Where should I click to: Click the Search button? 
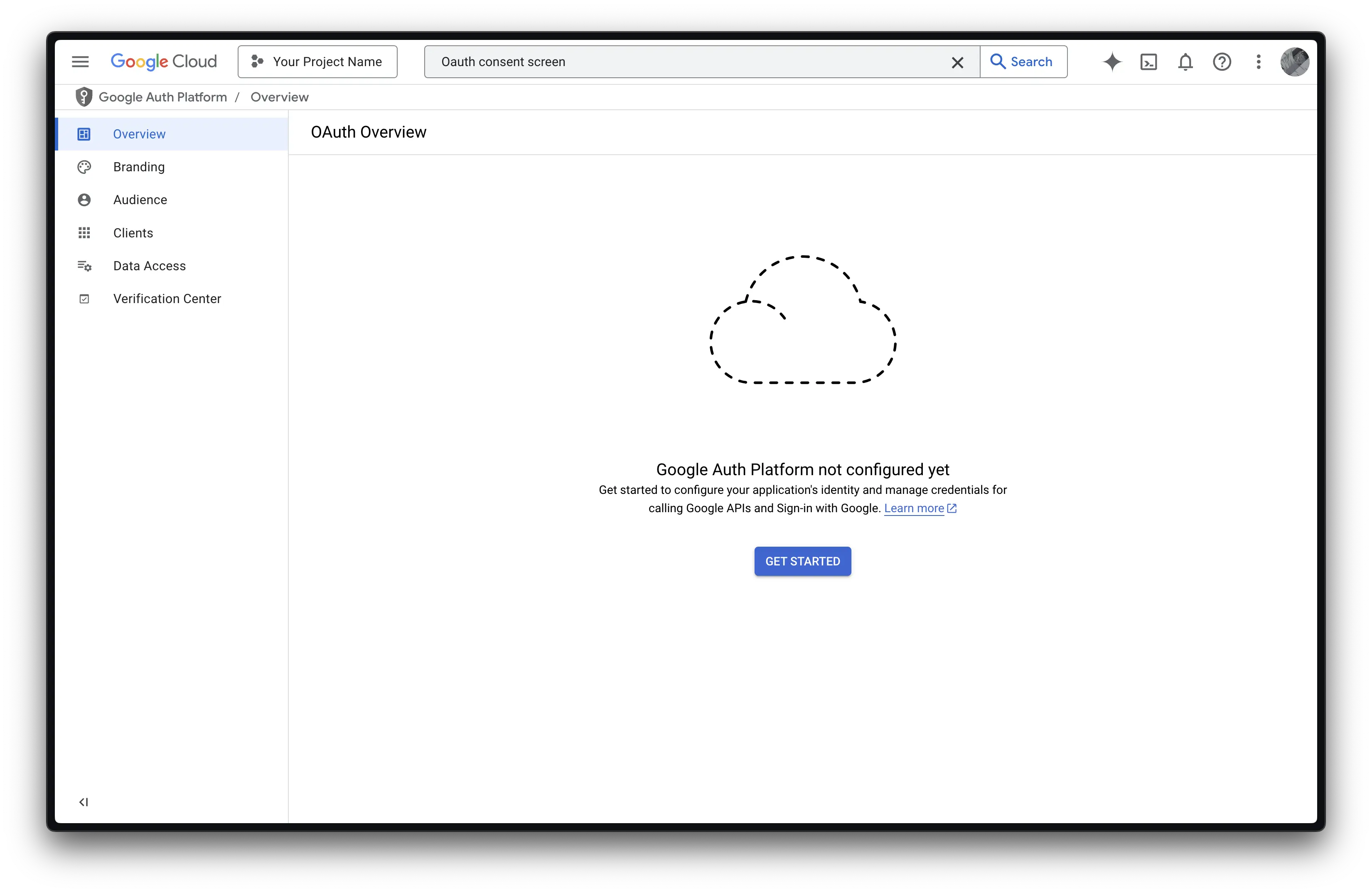pos(1024,62)
